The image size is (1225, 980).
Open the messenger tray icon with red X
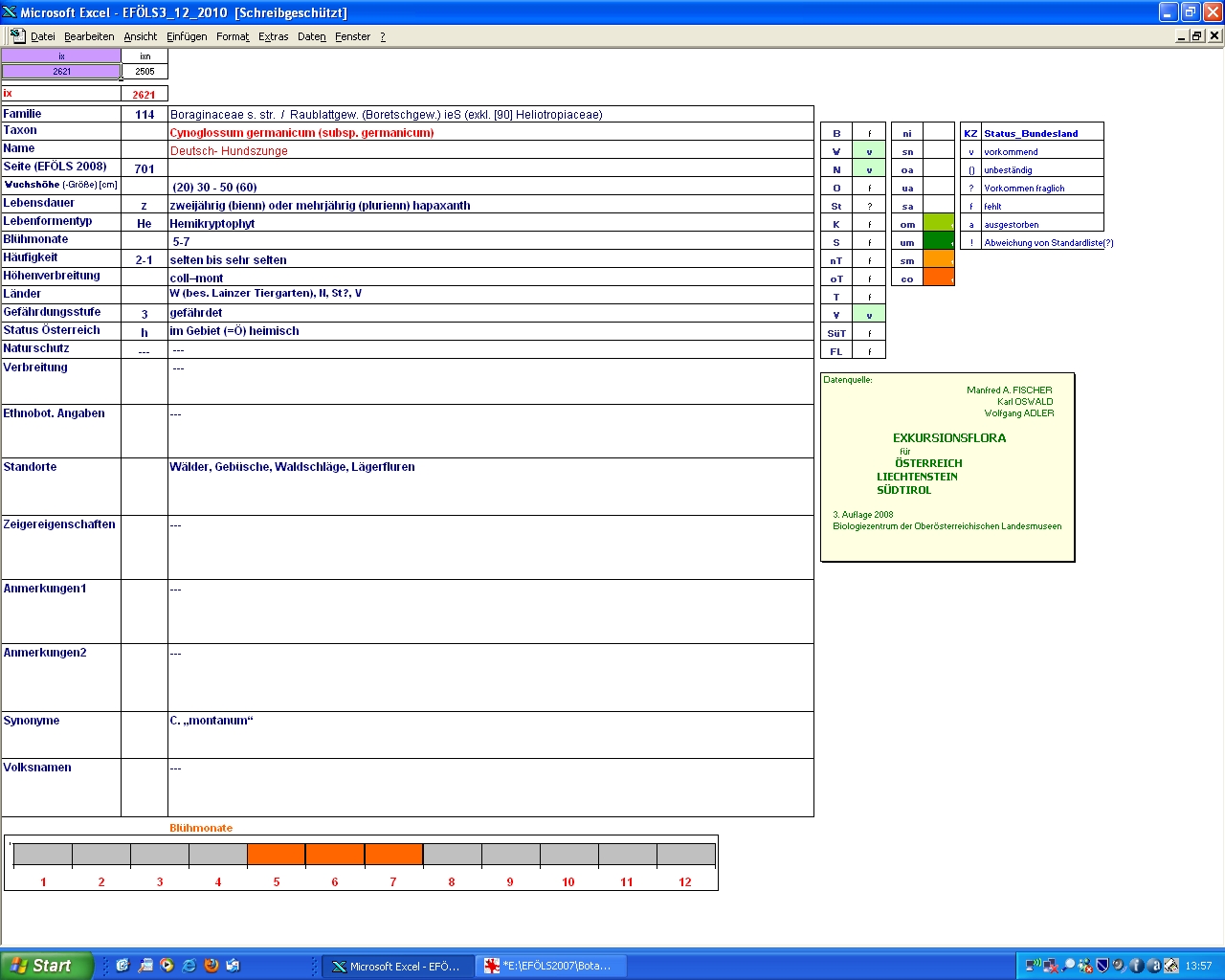[1085, 966]
